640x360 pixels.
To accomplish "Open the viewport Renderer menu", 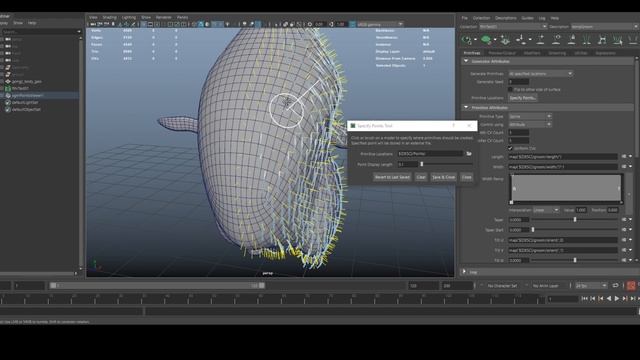I will tap(164, 18).
